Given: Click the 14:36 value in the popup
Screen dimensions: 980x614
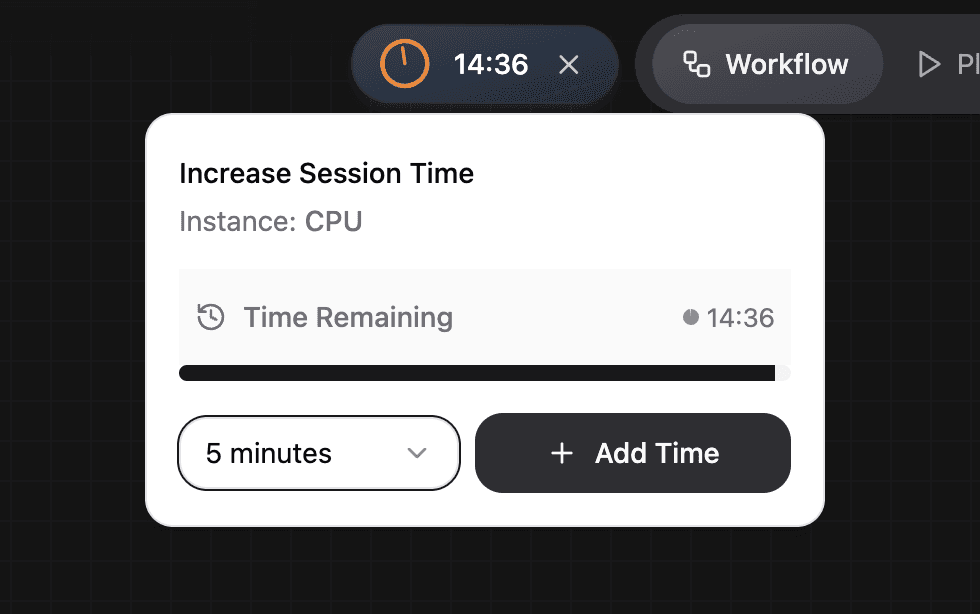Looking at the screenshot, I should click(x=740, y=318).
